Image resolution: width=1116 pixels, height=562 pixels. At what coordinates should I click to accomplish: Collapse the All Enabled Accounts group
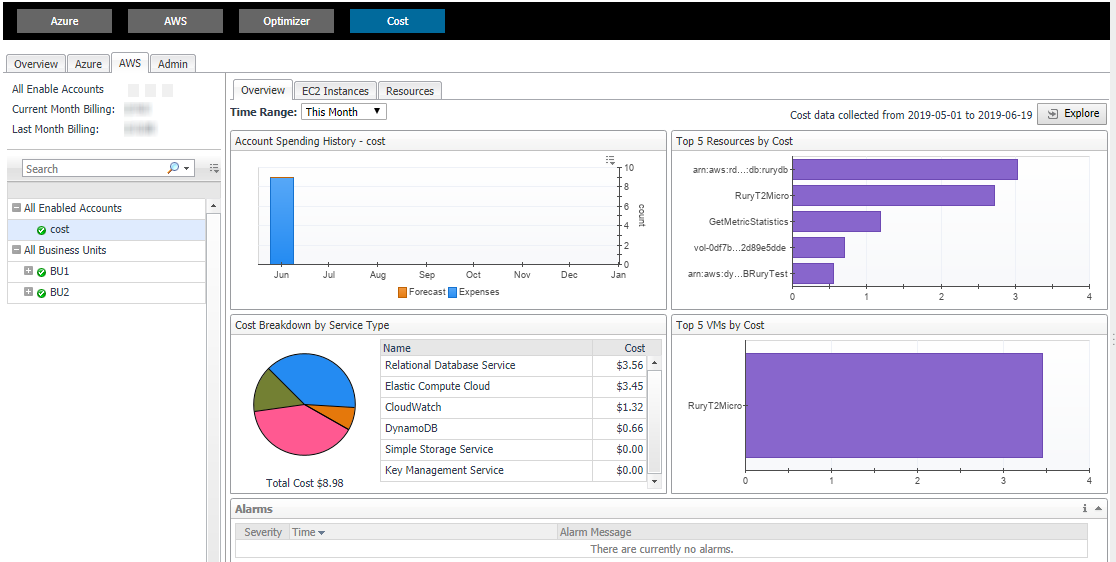(16, 208)
